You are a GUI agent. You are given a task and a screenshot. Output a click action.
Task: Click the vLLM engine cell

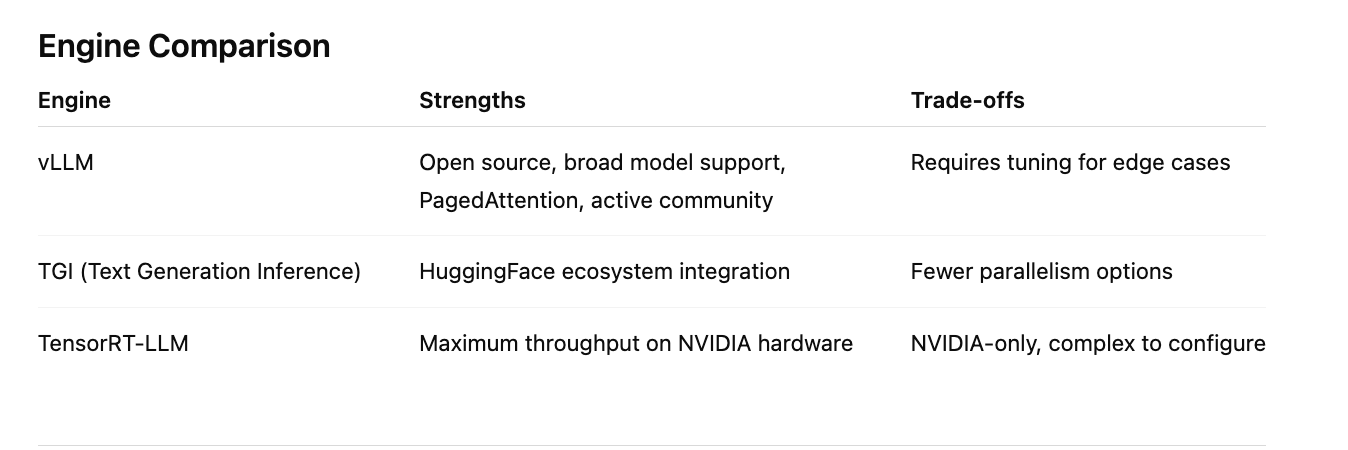click(66, 162)
